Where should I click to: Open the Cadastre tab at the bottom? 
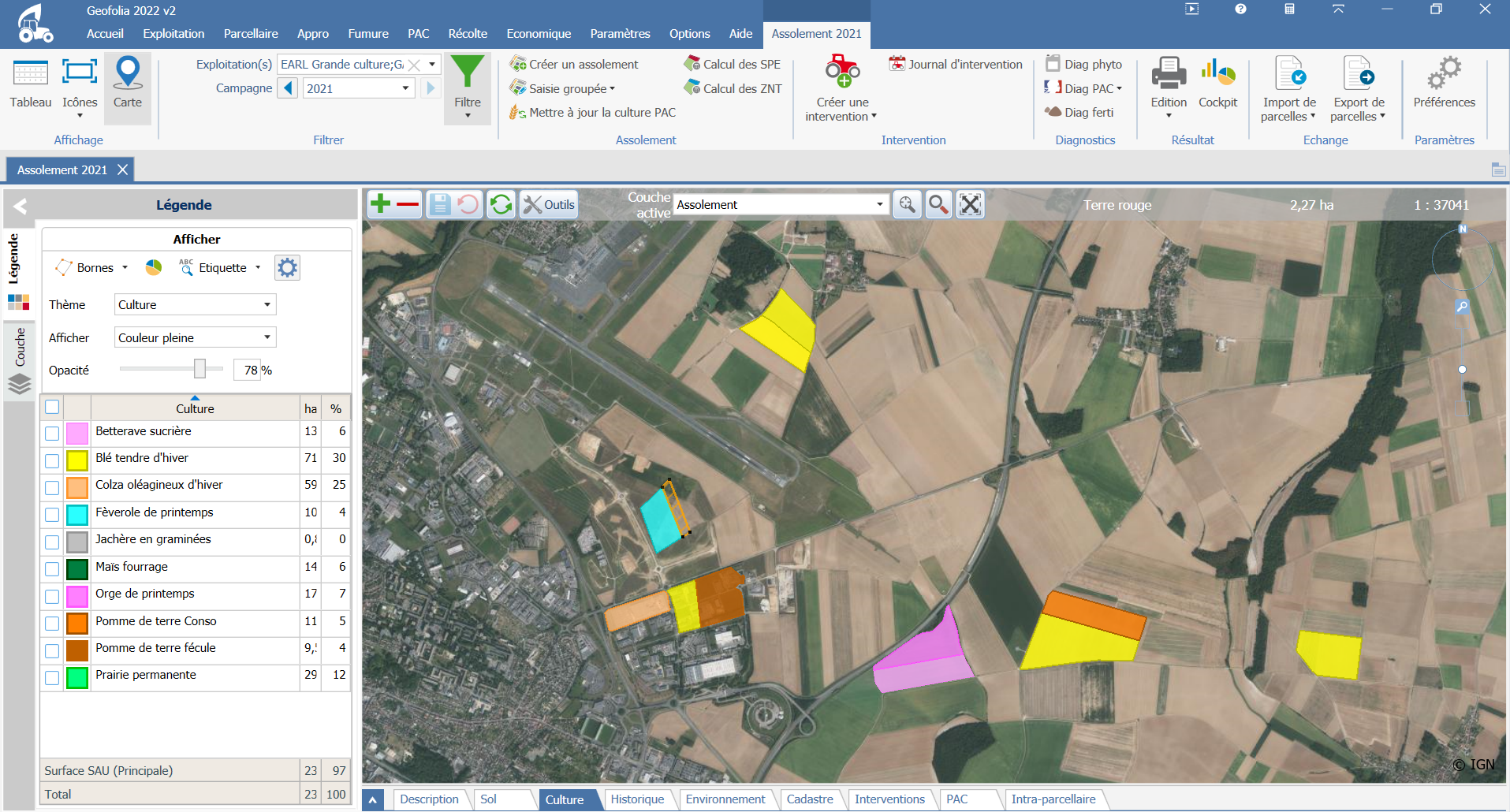[x=811, y=799]
